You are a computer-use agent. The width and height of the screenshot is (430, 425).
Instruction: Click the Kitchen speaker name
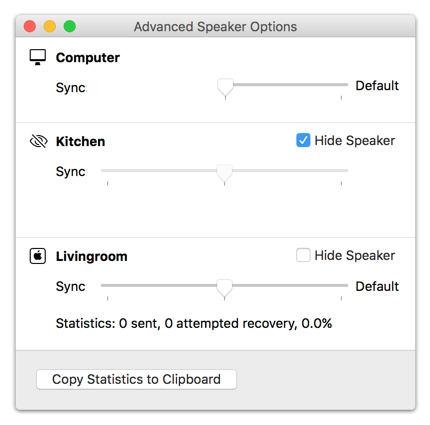point(80,141)
